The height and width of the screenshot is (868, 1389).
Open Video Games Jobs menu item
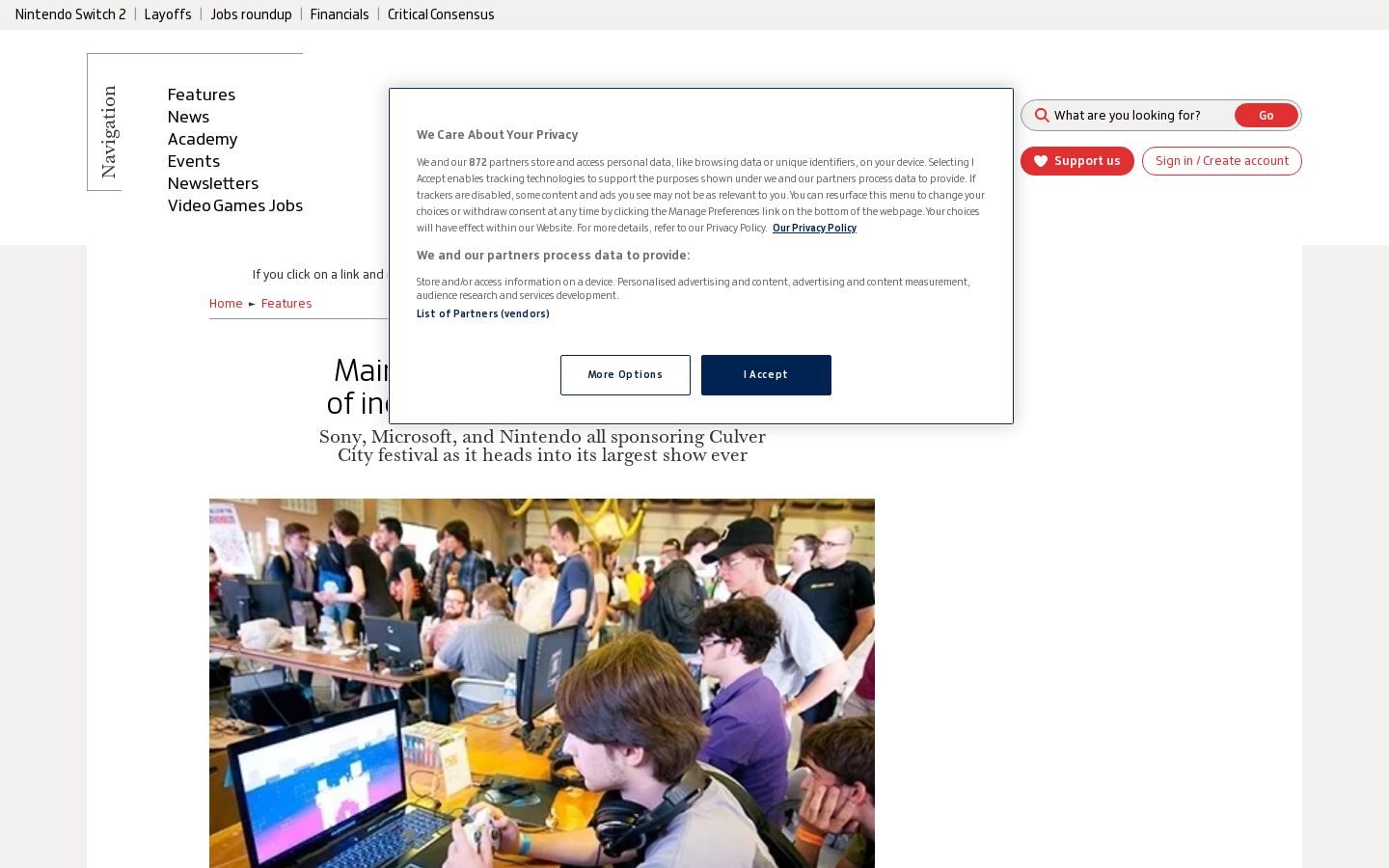click(235, 205)
